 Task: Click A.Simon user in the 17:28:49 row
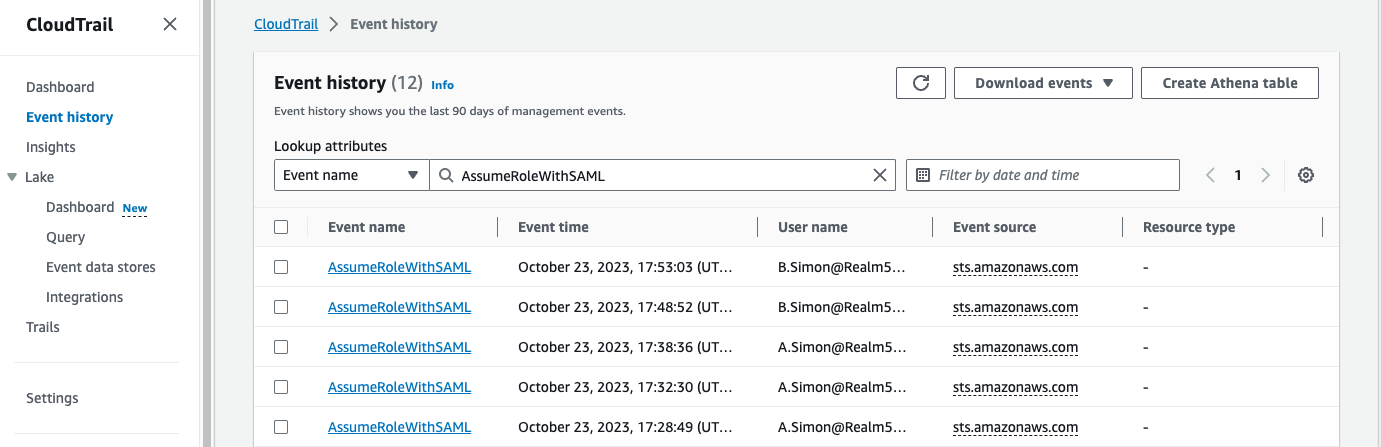coord(842,427)
